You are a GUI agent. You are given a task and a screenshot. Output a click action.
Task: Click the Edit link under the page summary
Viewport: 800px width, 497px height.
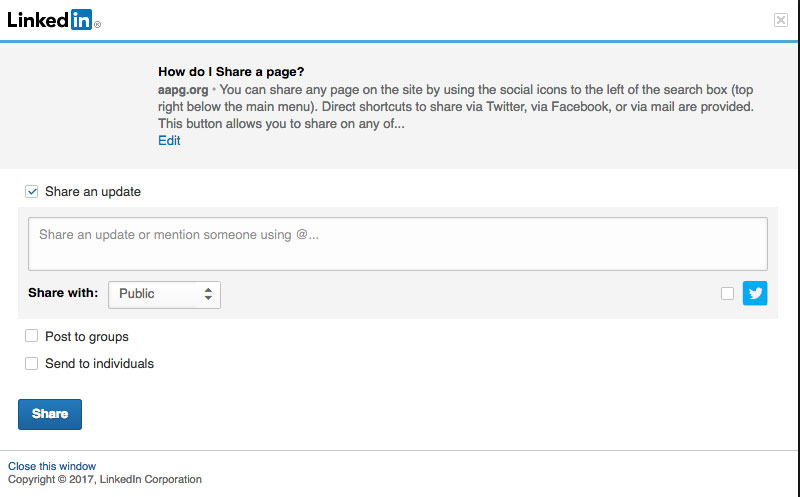(x=169, y=141)
